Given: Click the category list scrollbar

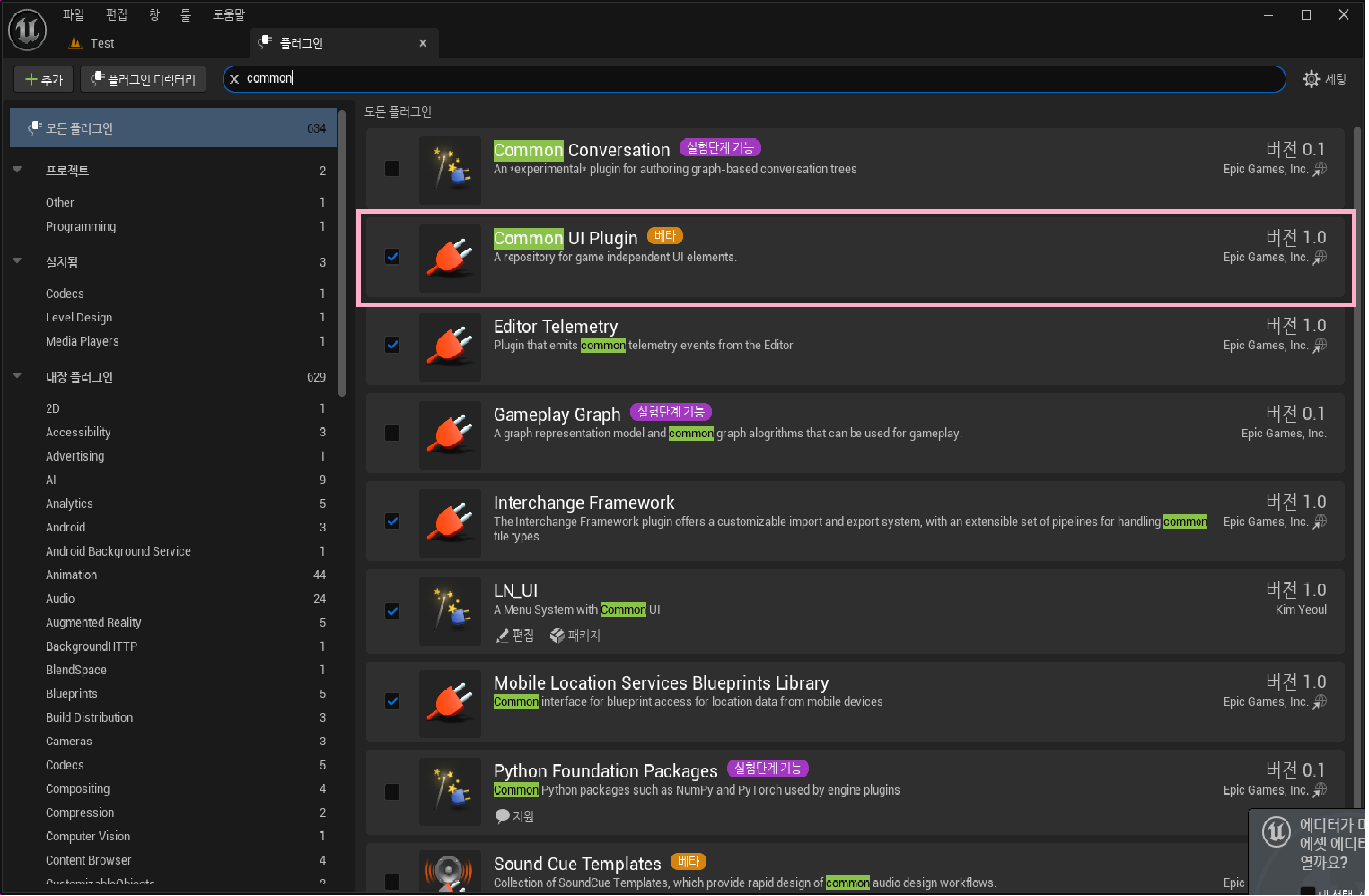Looking at the screenshot, I should [x=342, y=253].
